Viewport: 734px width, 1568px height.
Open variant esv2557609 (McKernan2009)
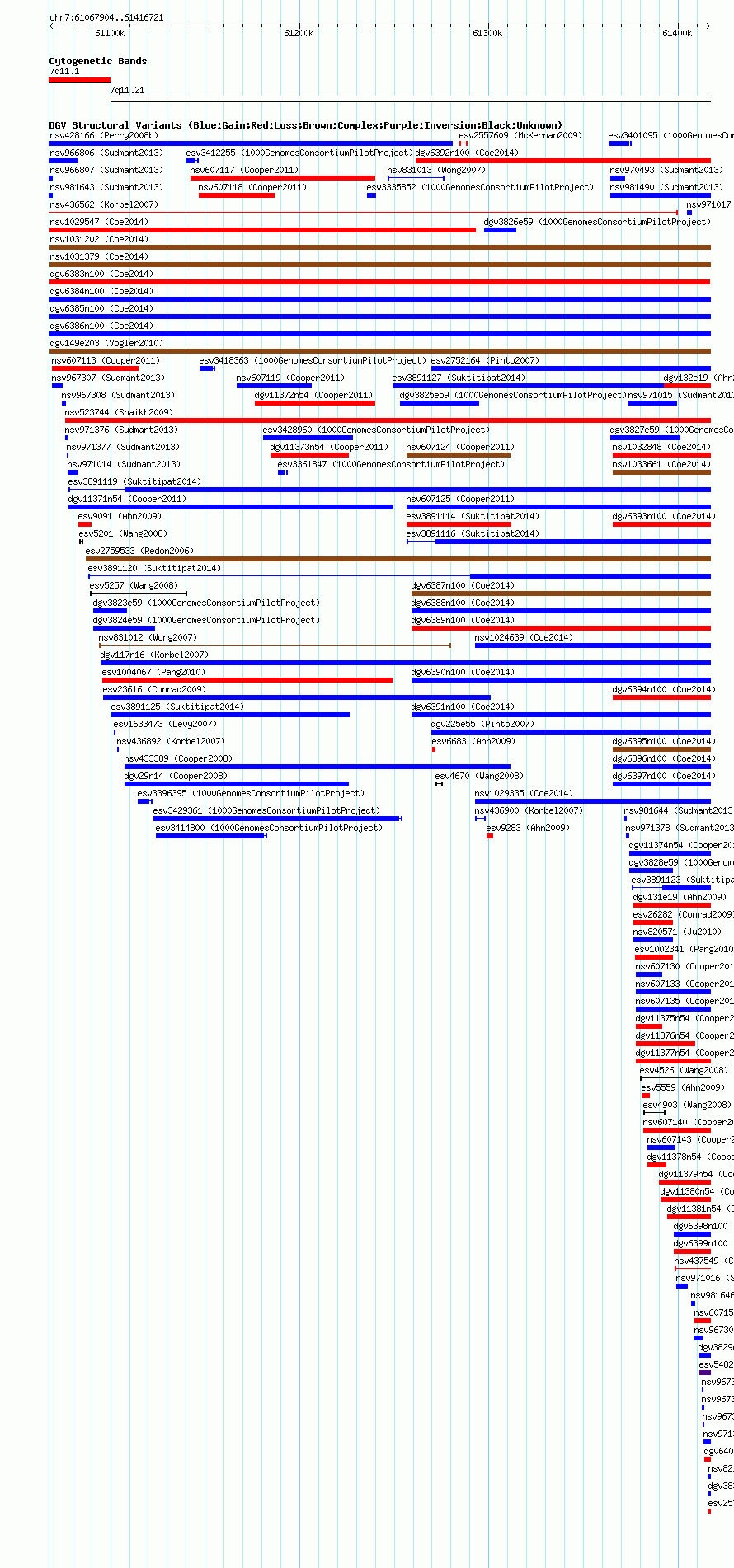[x=520, y=135]
